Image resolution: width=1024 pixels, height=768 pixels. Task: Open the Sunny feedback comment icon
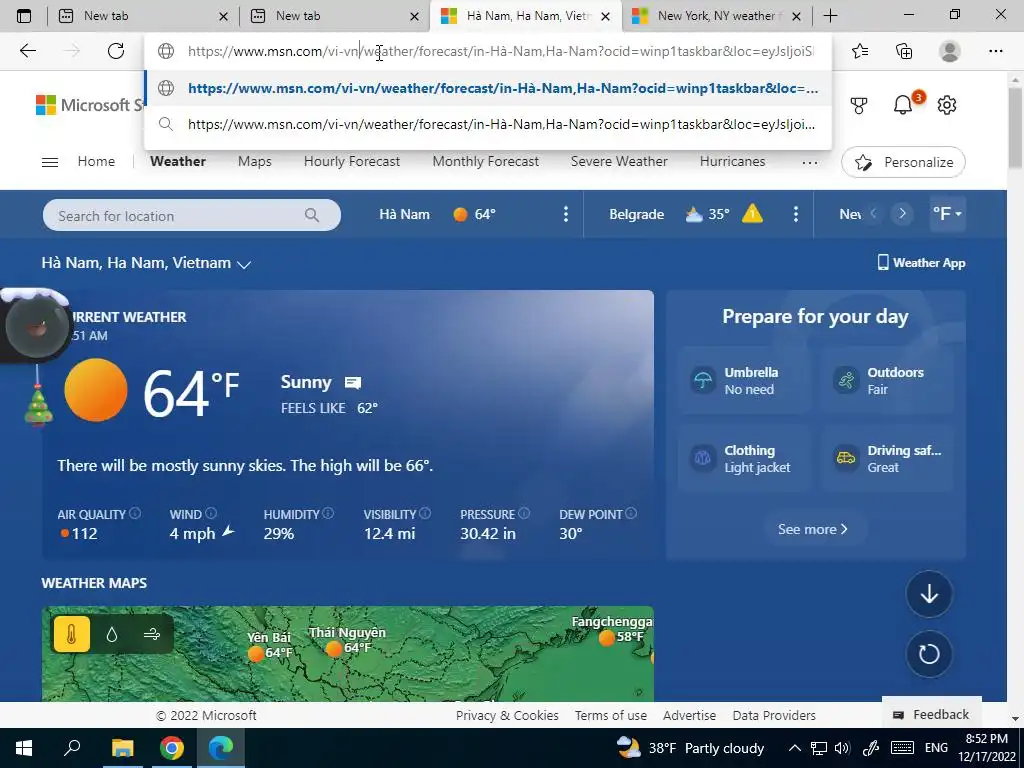coord(353,383)
